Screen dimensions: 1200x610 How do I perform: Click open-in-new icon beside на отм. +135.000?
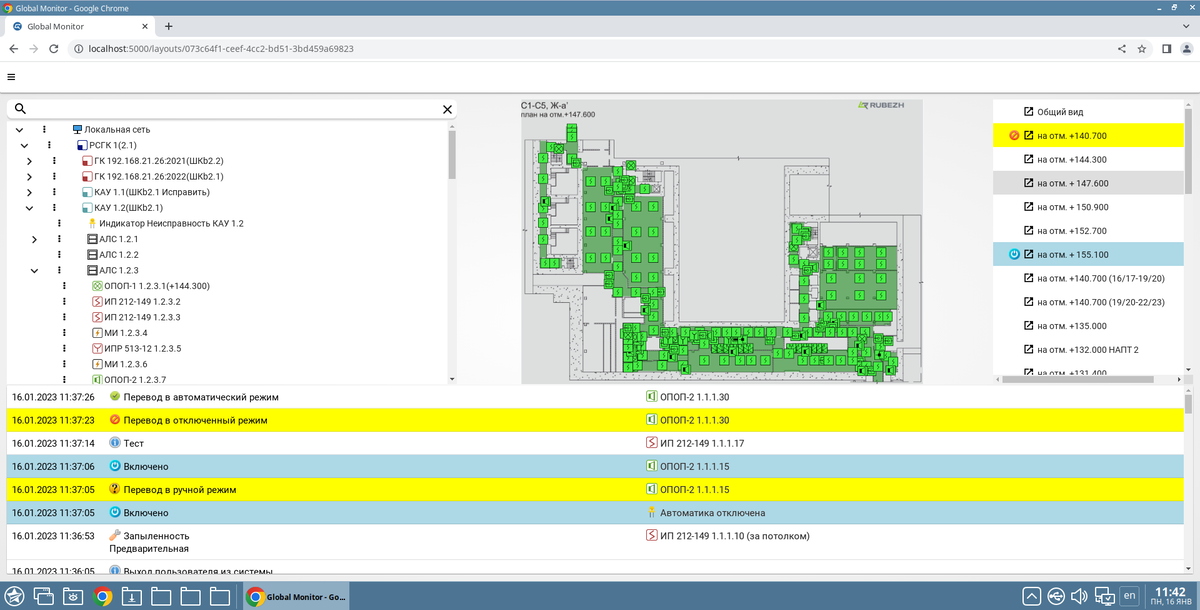(x=1028, y=326)
